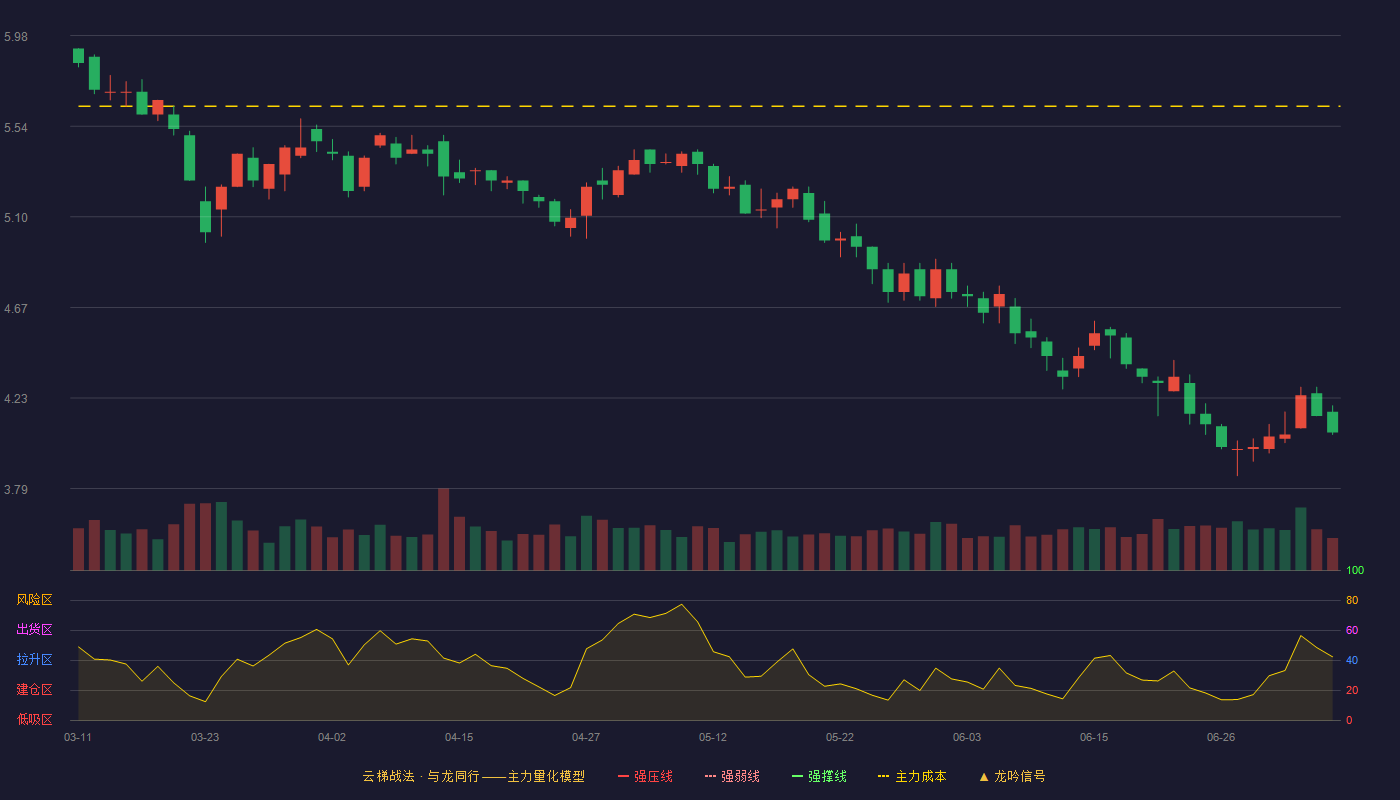This screenshot has height=800, width=1400.
Task: Click the 03-23 date label
Action: tap(205, 737)
